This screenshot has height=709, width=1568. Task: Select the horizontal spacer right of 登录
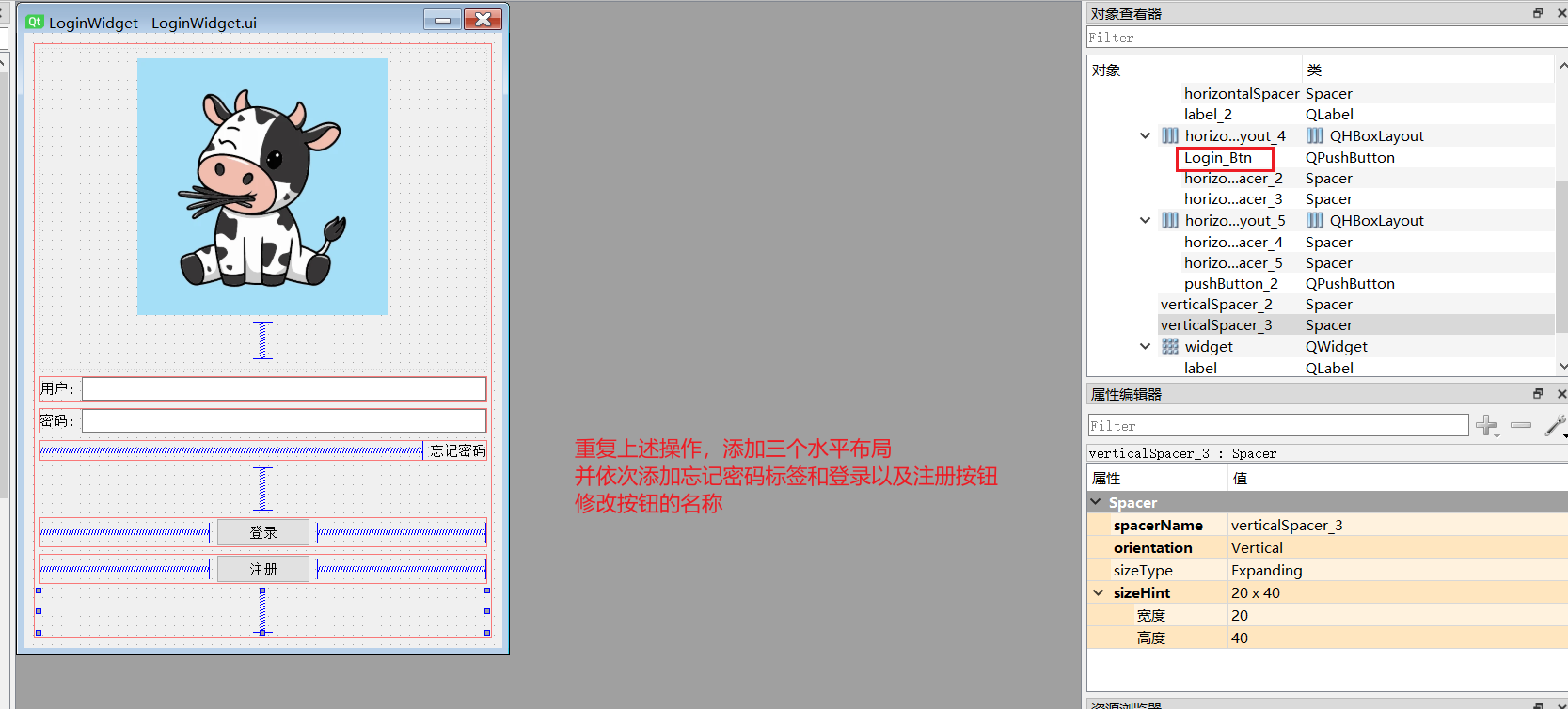click(402, 533)
